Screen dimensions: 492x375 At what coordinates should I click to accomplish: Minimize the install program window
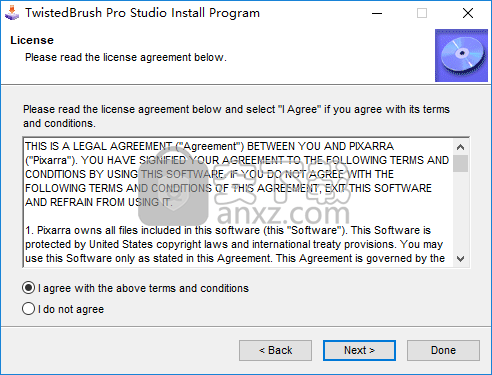click(377, 13)
